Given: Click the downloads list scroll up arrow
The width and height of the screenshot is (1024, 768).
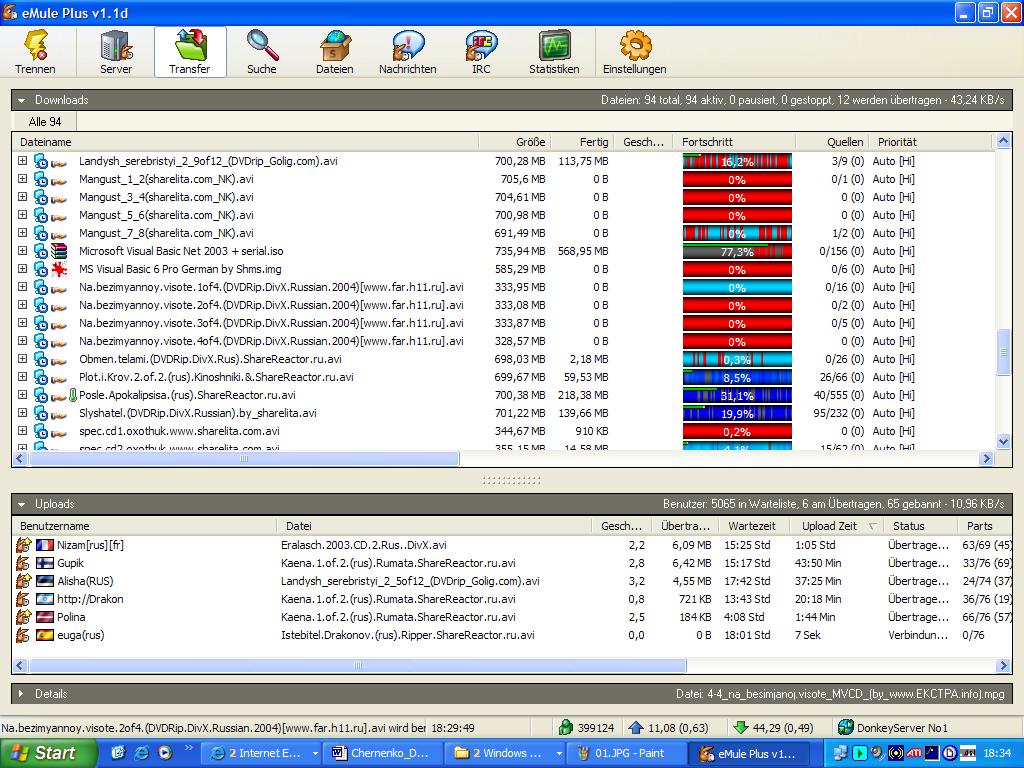Looking at the screenshot, I should coord(1004,141).
